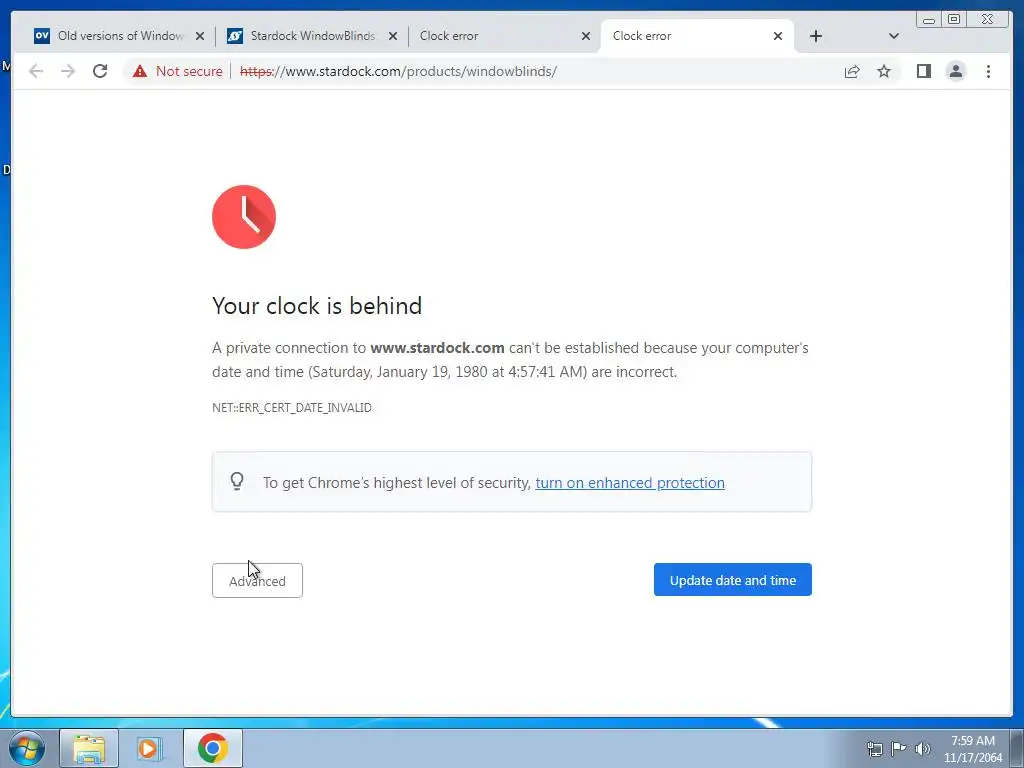Select the active Clock error tab
The height and width of the screenshot is (768, 1024).
pyautogui.click(x=696, y=36)
